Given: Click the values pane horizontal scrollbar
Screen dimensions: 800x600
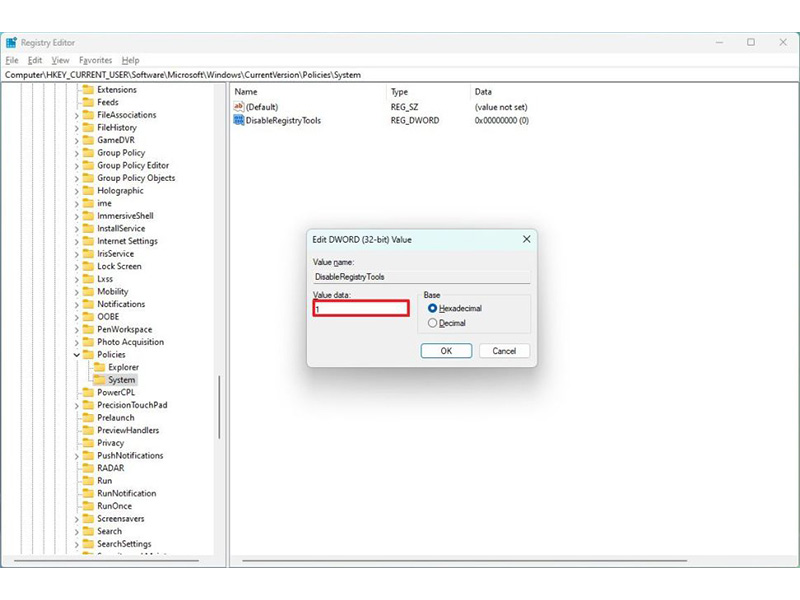Looking at the screenshot, I should (x=464, y=561).
